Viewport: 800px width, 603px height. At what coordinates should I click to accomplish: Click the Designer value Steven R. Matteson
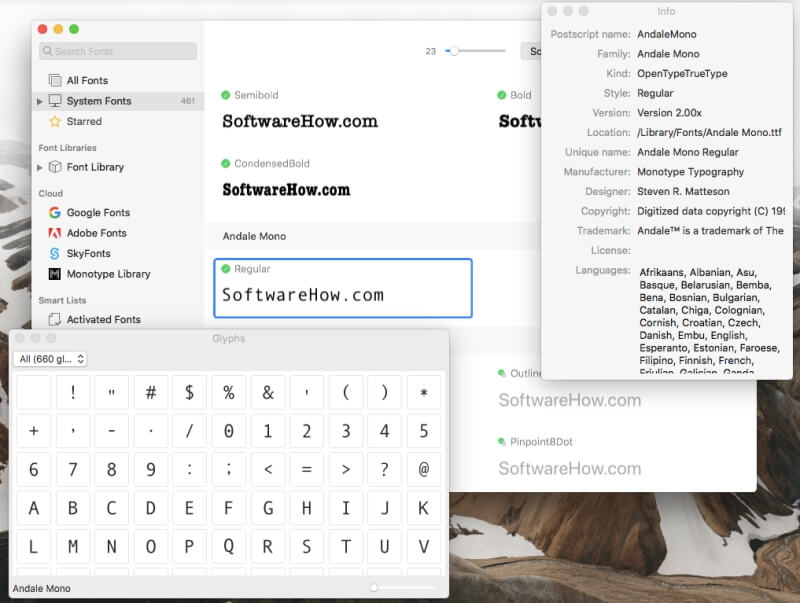click(683, 192)
